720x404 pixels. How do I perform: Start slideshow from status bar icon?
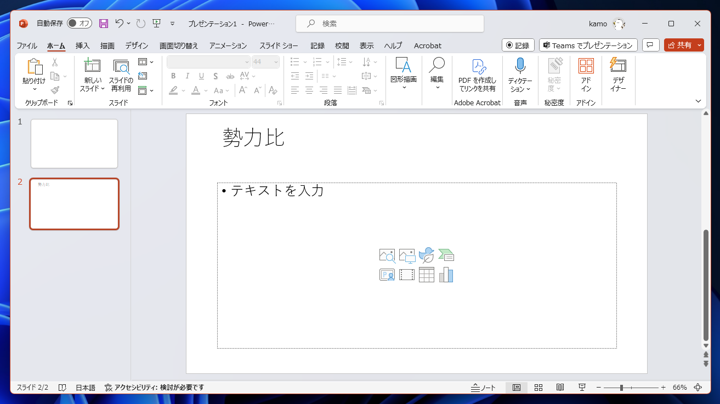click(582, 388)
